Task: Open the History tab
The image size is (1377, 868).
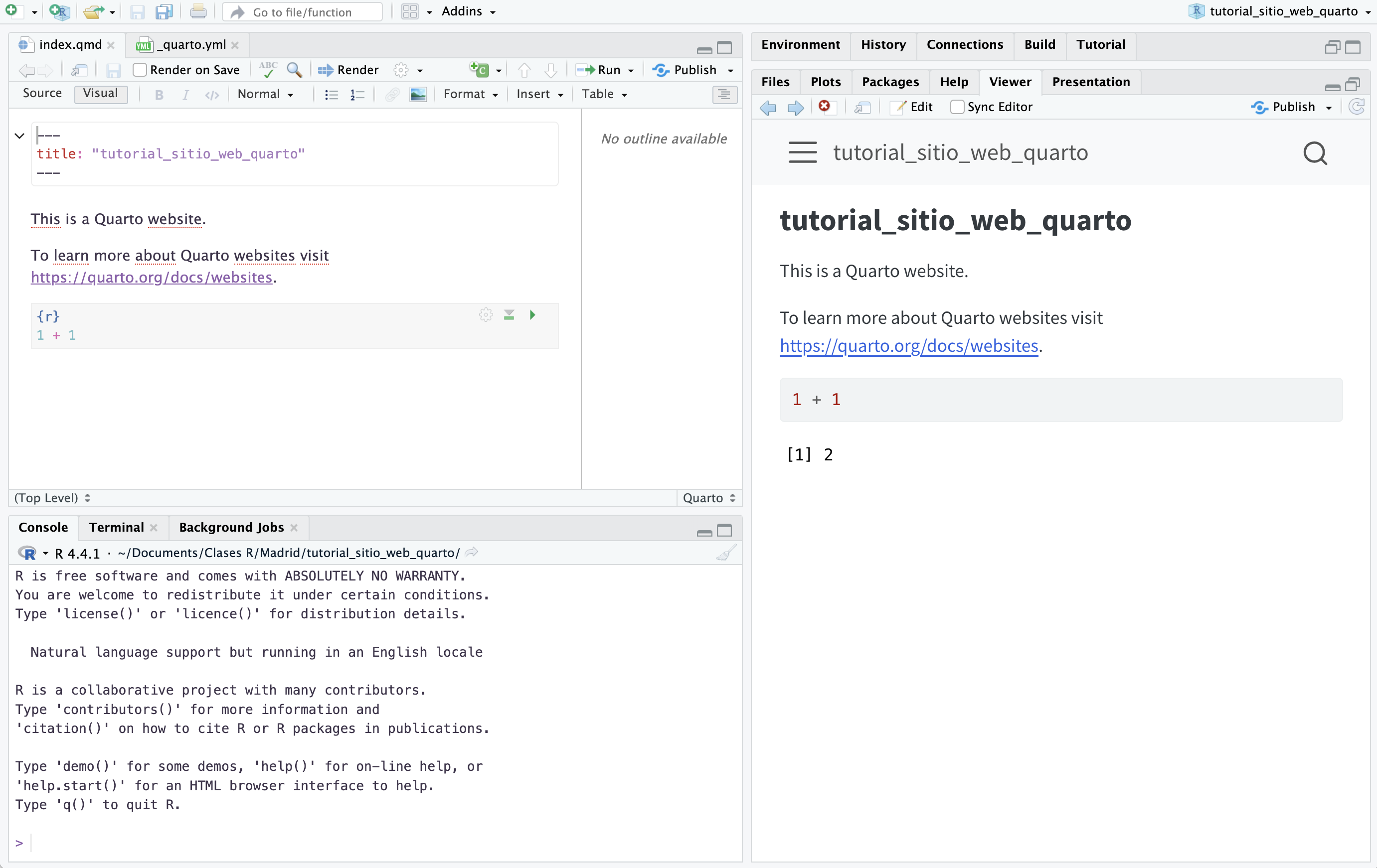Action: tap(883, 44)
